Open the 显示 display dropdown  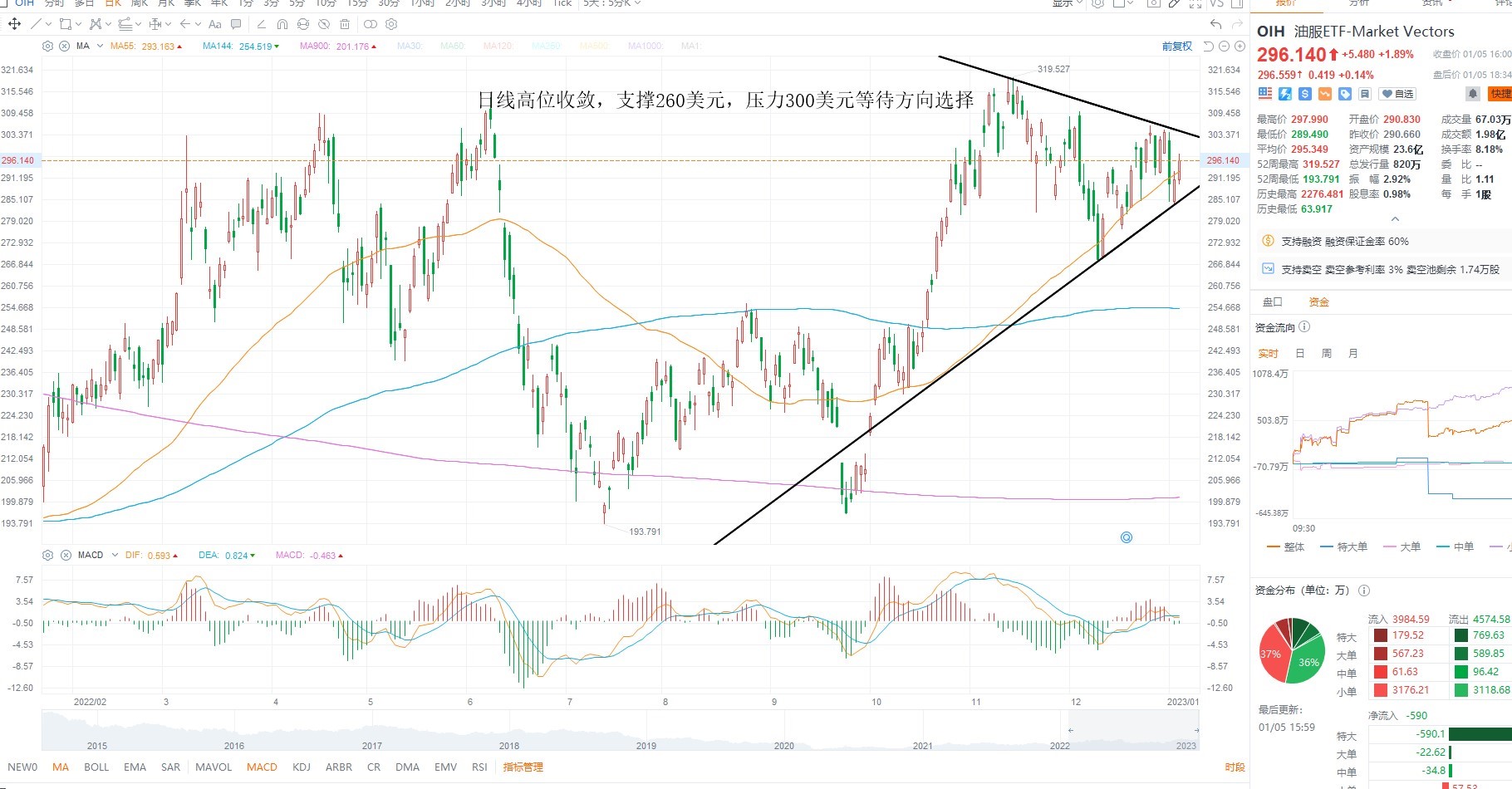tap(1067, 3)
